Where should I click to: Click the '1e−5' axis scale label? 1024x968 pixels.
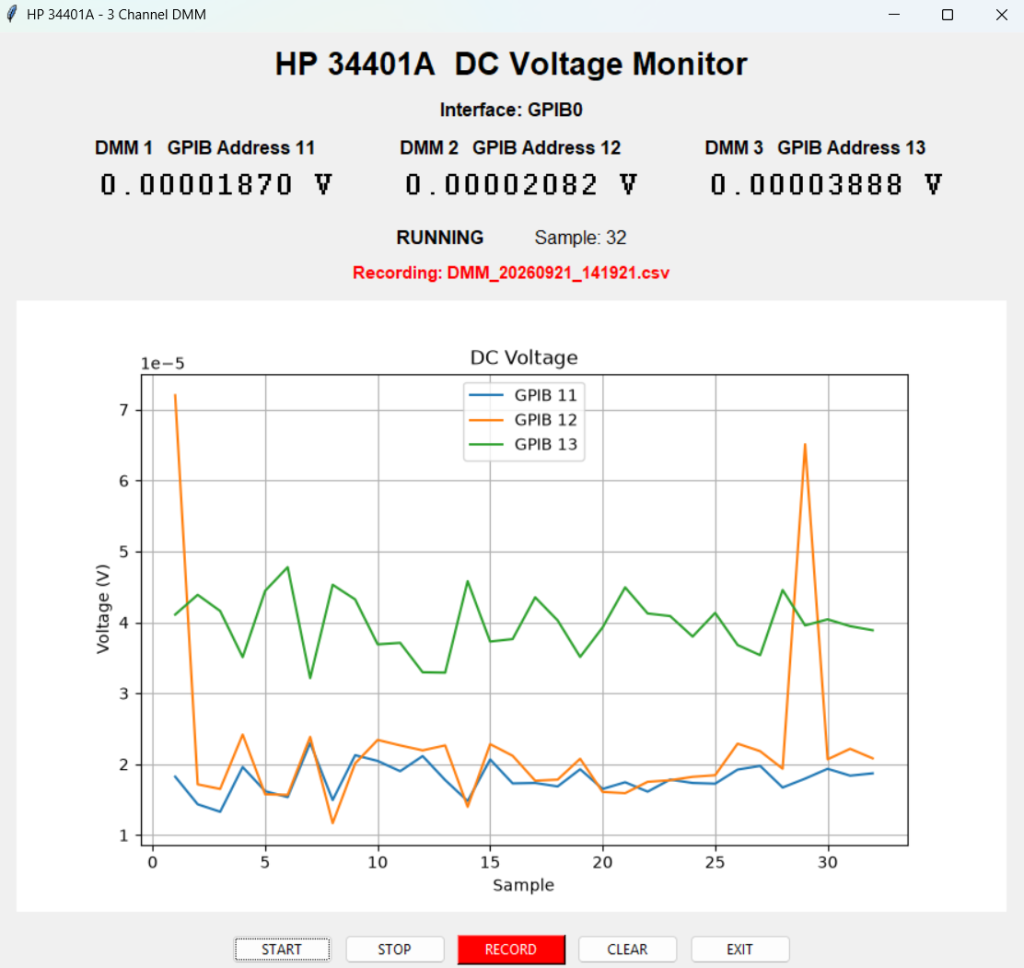(163, 364)
